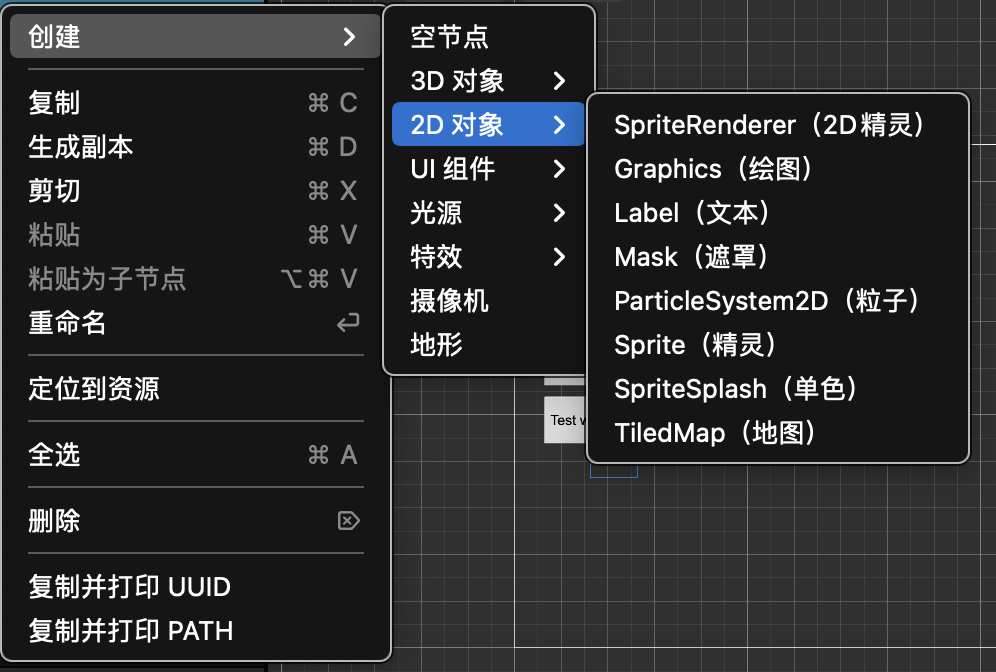Image resolution: width=996 pixels, height=672 pixels.
Task: Select 粘贴为子节点 entry
Action: tap(195, 278)
